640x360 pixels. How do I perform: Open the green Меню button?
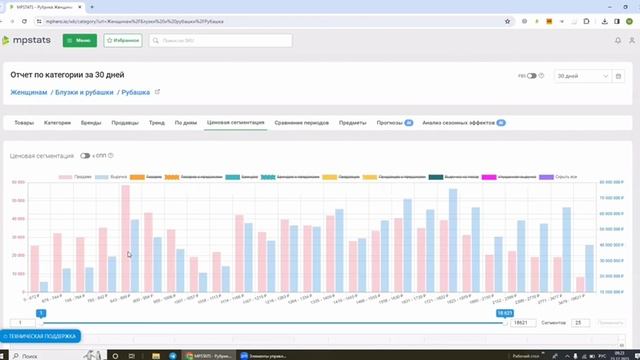(x=80, y=40)
